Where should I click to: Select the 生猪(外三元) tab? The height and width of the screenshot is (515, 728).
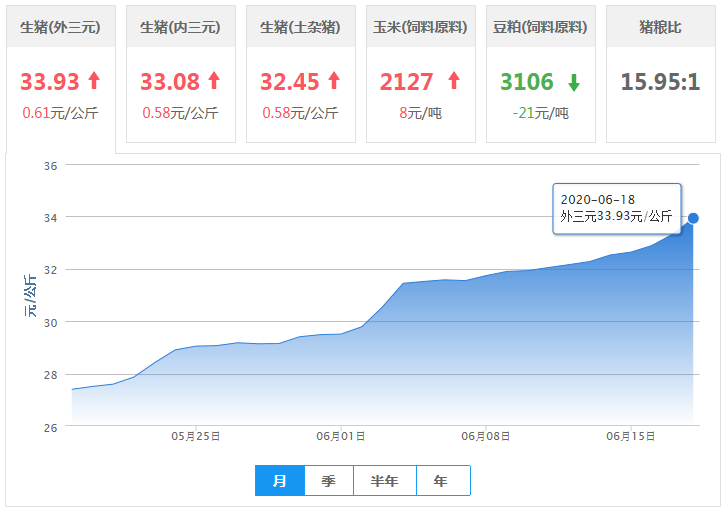[60, 28]
